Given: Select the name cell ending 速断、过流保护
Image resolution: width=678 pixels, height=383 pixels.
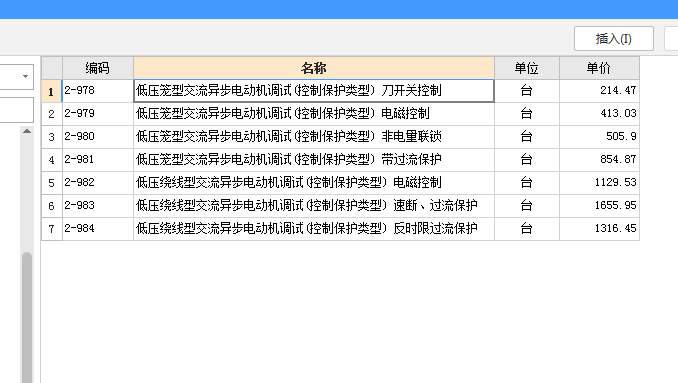Looking at the screenshot, I should 314,205.
